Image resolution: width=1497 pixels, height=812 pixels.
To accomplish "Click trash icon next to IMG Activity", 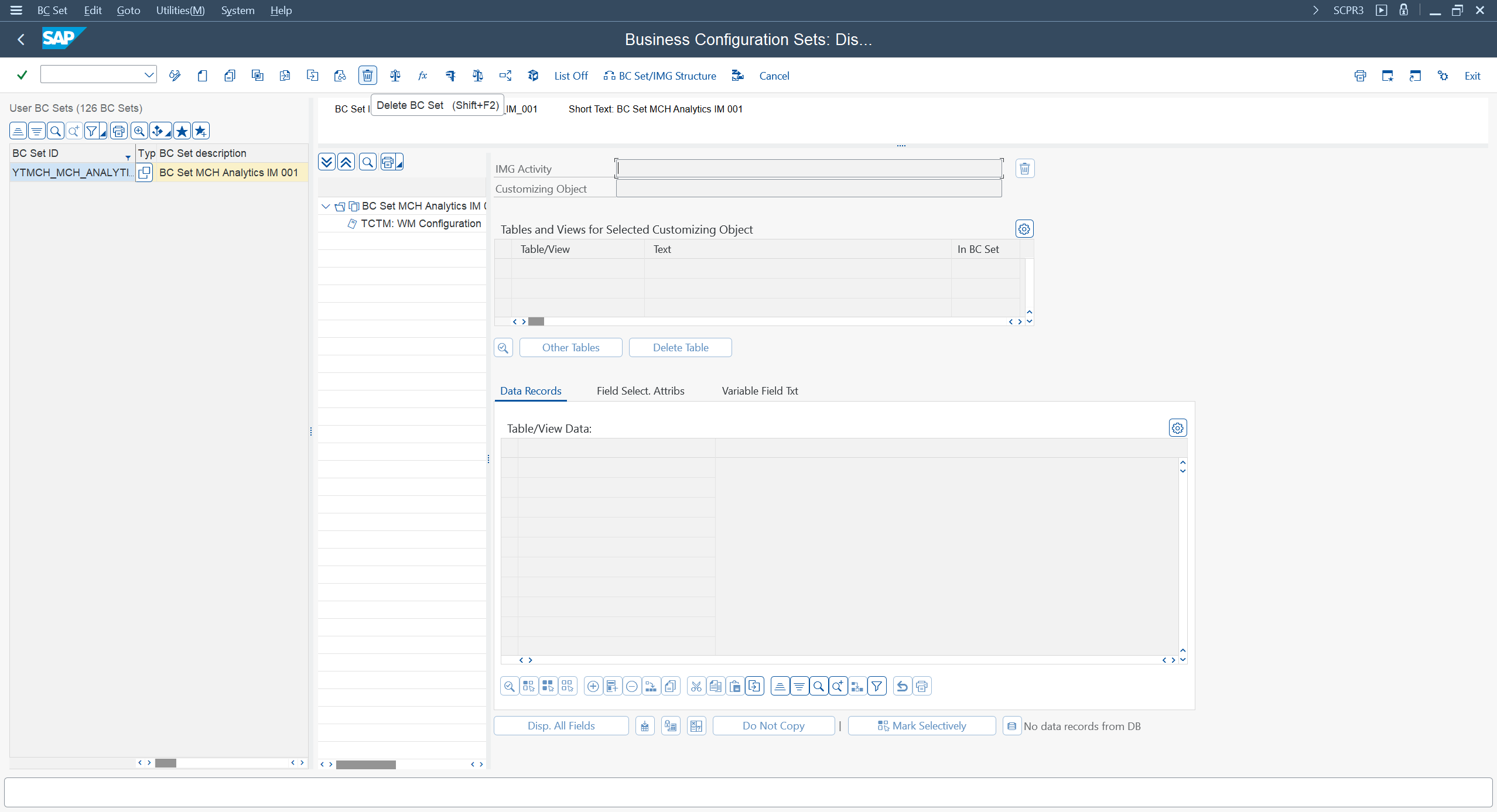I will pyautogui.click(x=1024, y=169).
